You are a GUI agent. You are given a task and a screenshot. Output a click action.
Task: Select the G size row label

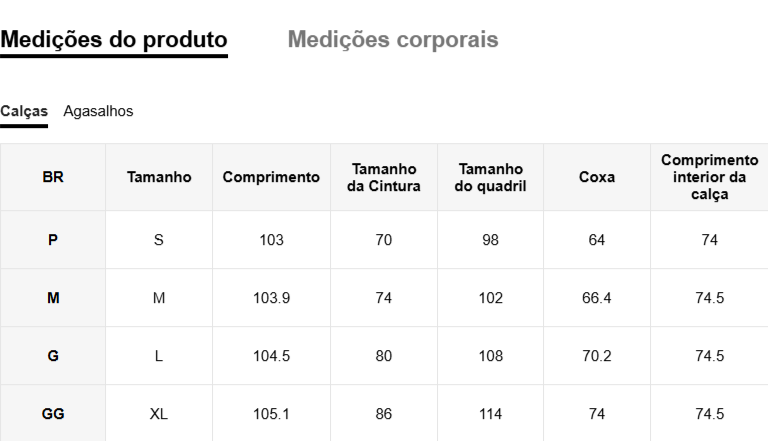(53, 356)
